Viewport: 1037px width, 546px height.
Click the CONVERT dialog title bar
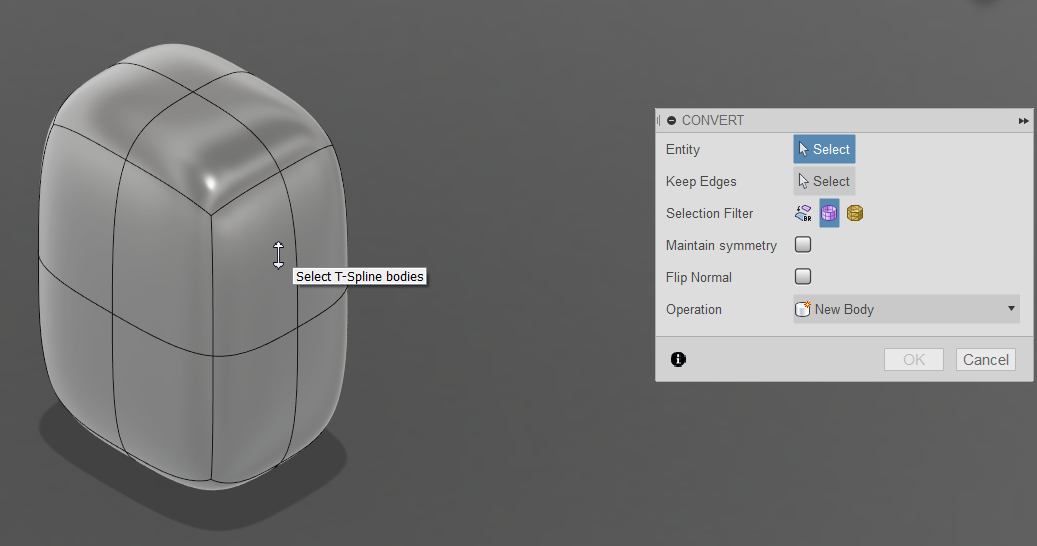pos(844,120)
